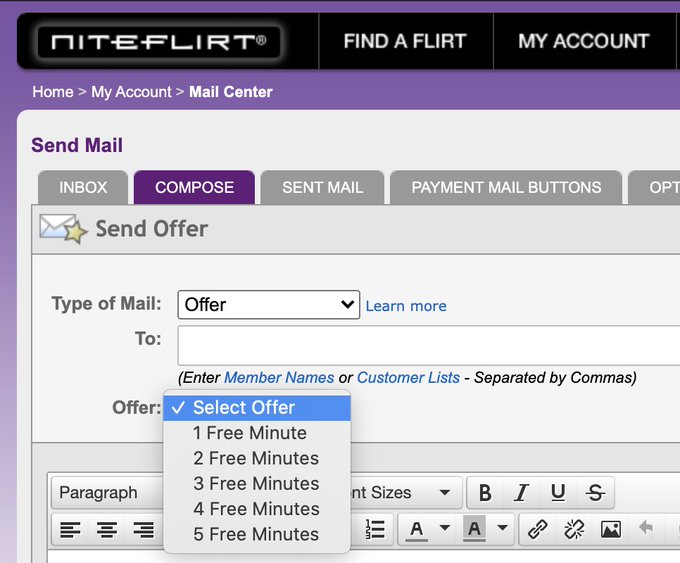
Task: Choose 4 Free Minutes offer
Action: point(257,509)
